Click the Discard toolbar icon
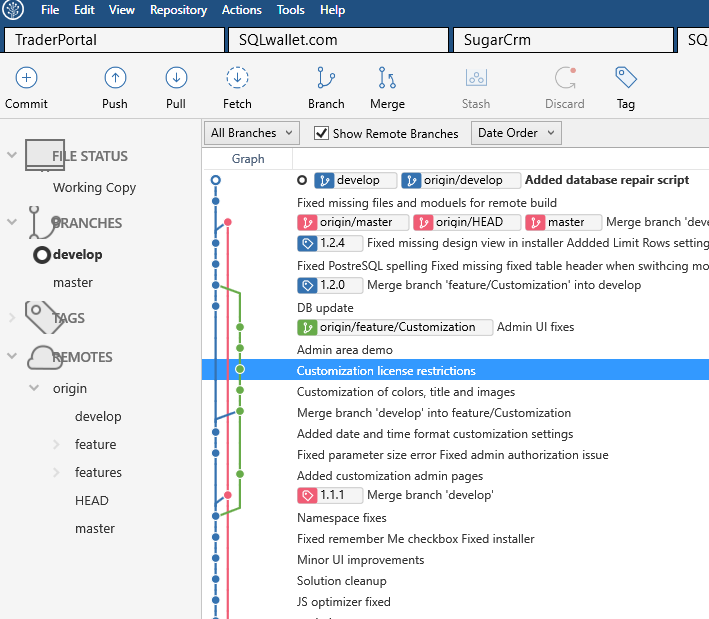Viewport: 709px width, 619px height. click(x=565, y=78)
